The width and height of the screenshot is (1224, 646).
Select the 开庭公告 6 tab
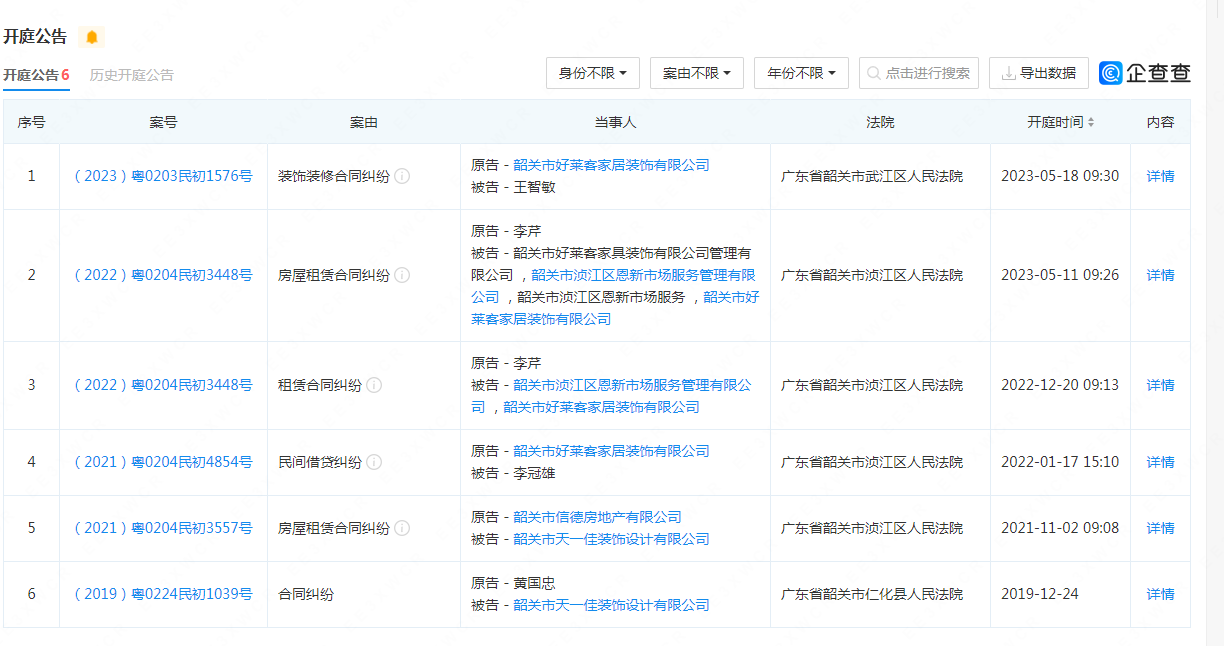[x=36, y=75]
